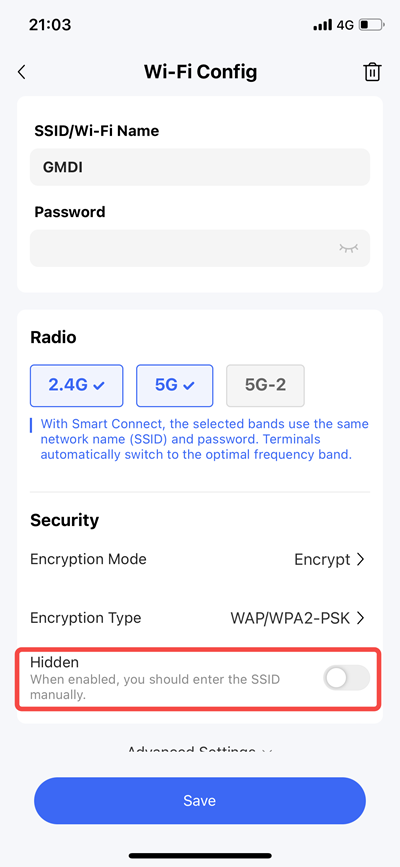Tap the back arrow icon
The height and width of the screenshot is (867, 400).
[22, 72]
